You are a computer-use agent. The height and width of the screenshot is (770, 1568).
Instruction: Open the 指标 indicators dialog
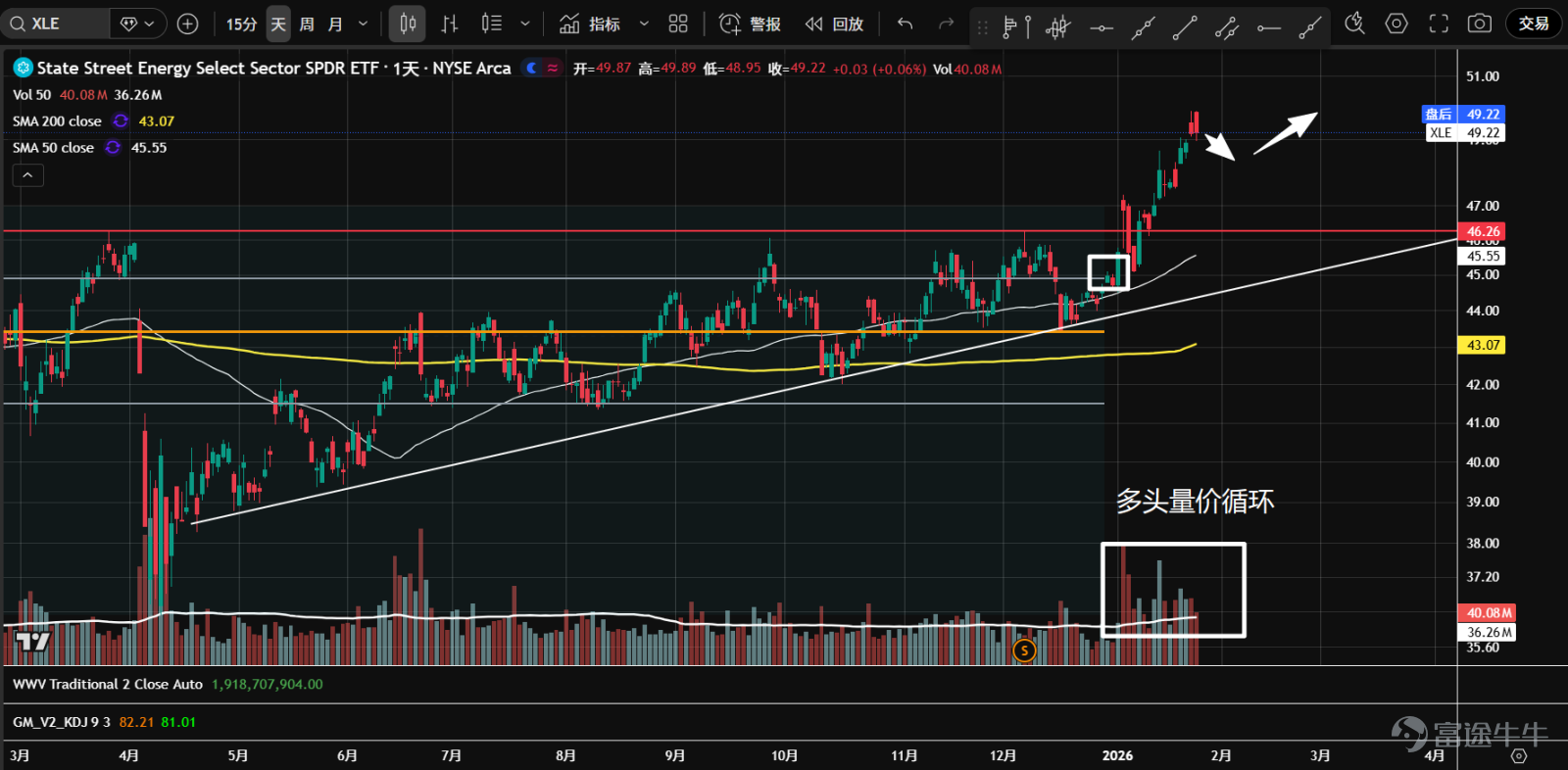coord(591,24)
